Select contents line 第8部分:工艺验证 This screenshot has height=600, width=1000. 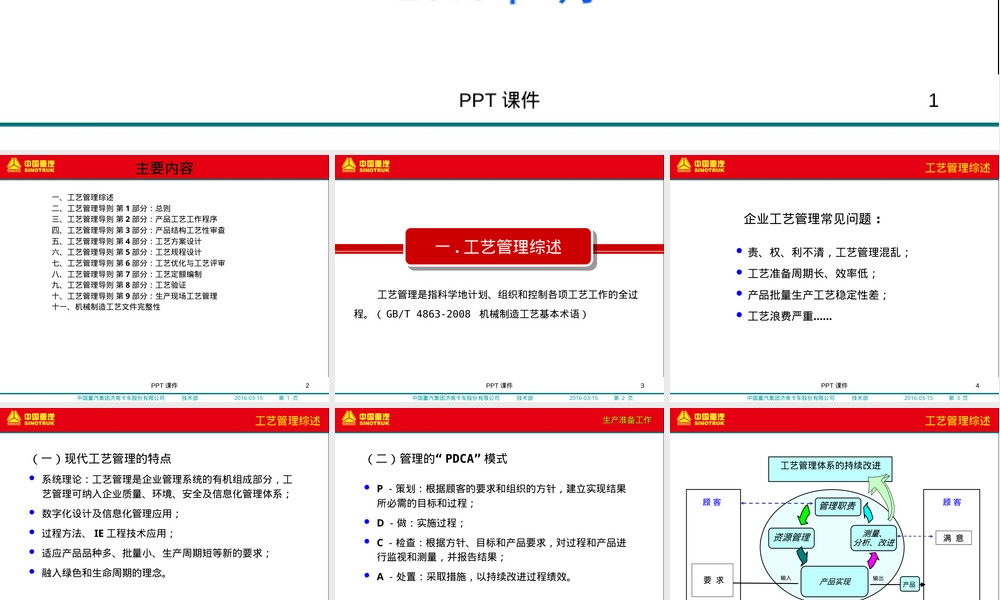tap(119, 285)
